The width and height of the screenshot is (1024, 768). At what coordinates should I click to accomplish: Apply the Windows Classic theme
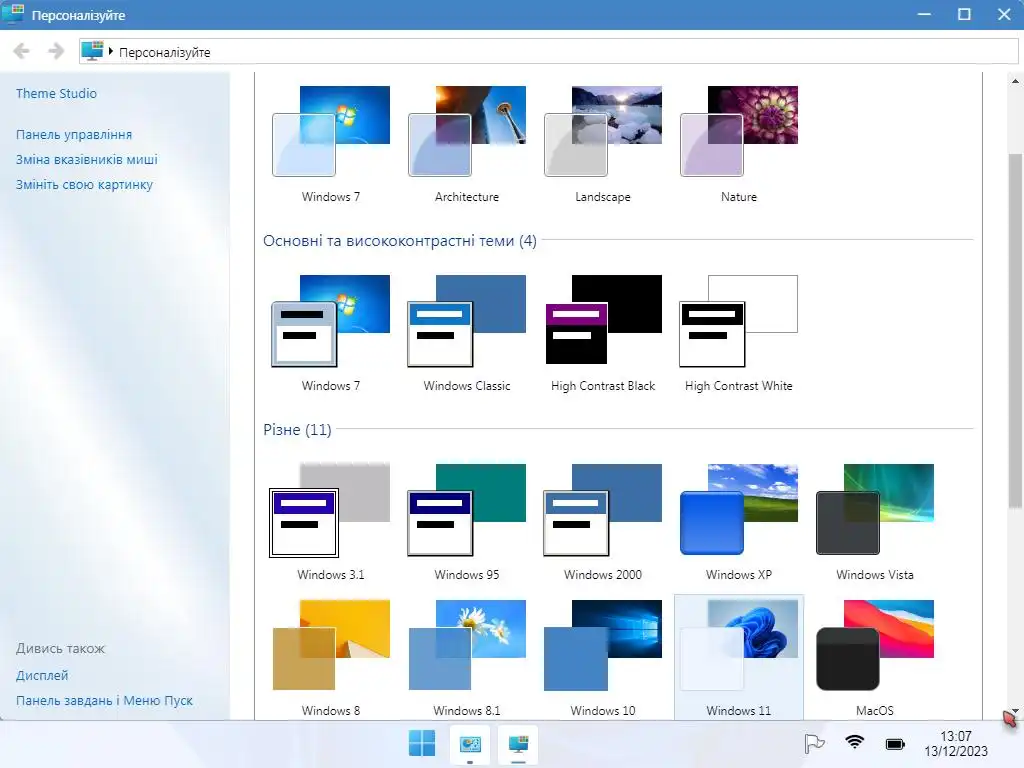467,321
